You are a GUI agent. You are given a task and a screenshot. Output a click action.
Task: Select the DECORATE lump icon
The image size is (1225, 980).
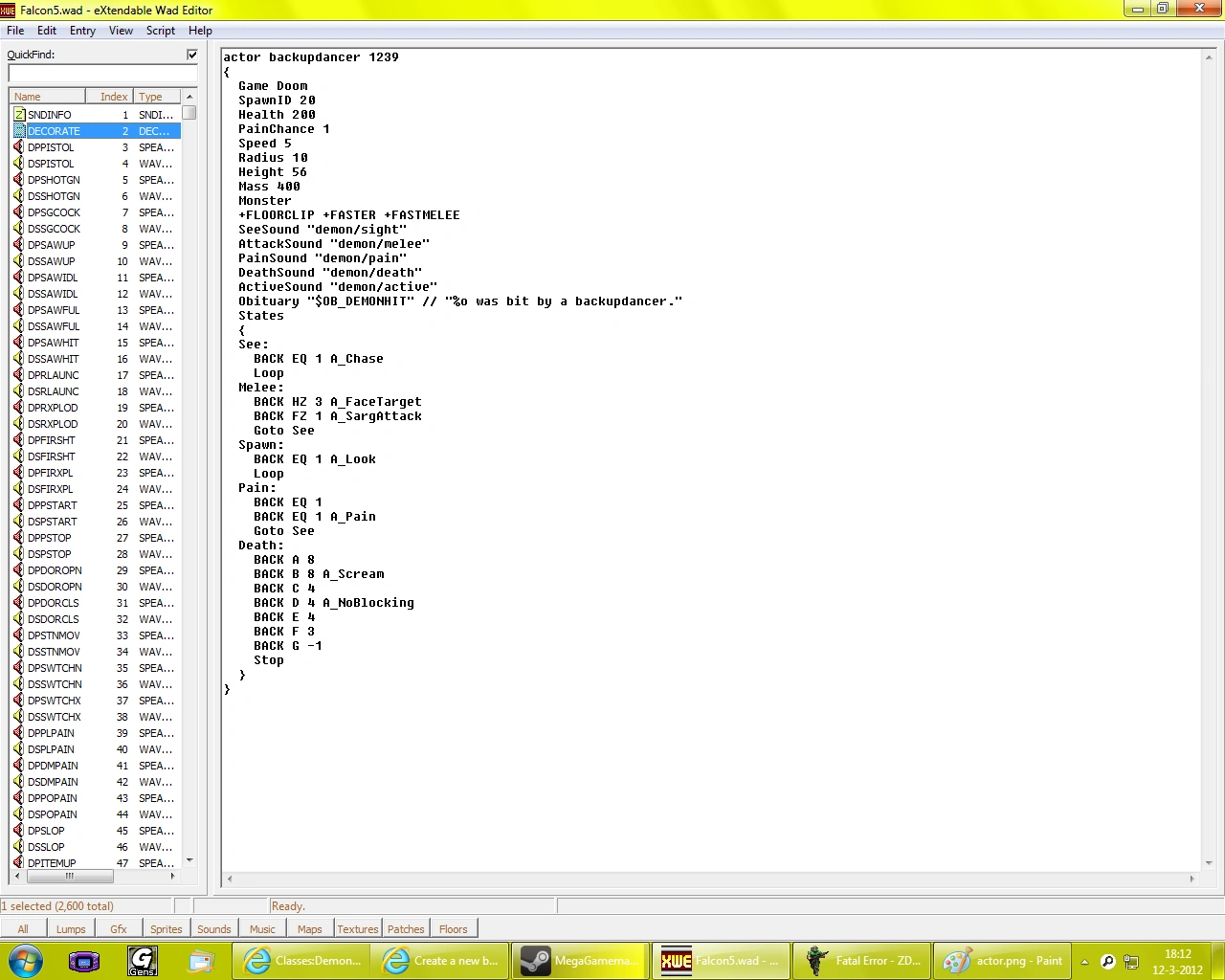19,131
